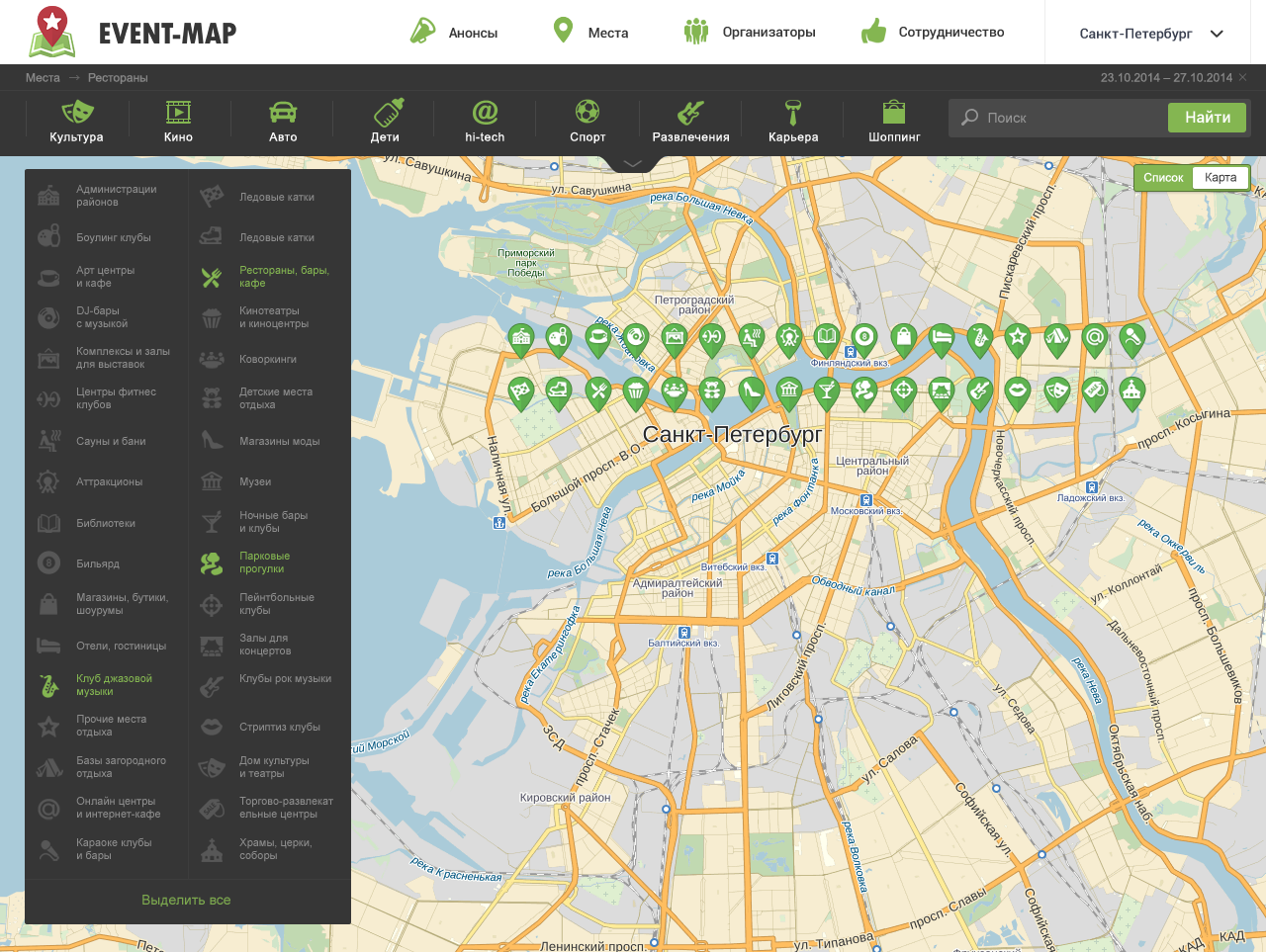
Task: Open Анонсы in the top navigation
Action: [455, 32]
